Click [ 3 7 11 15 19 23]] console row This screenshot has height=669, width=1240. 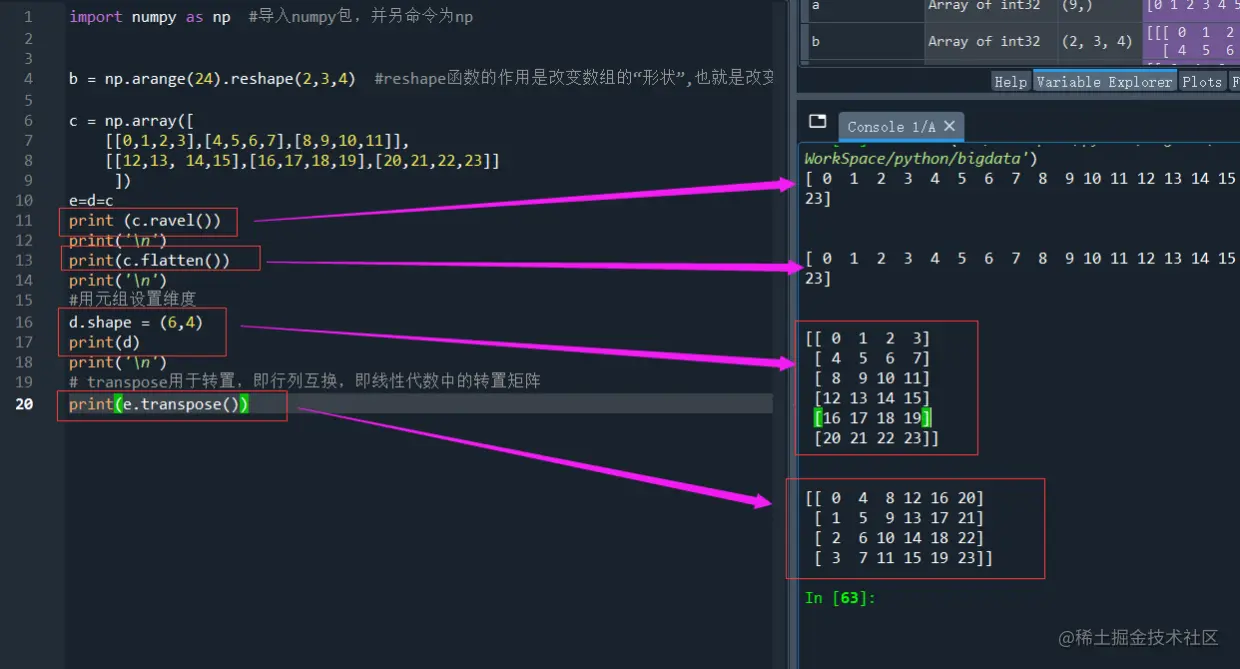coord(904,558)
